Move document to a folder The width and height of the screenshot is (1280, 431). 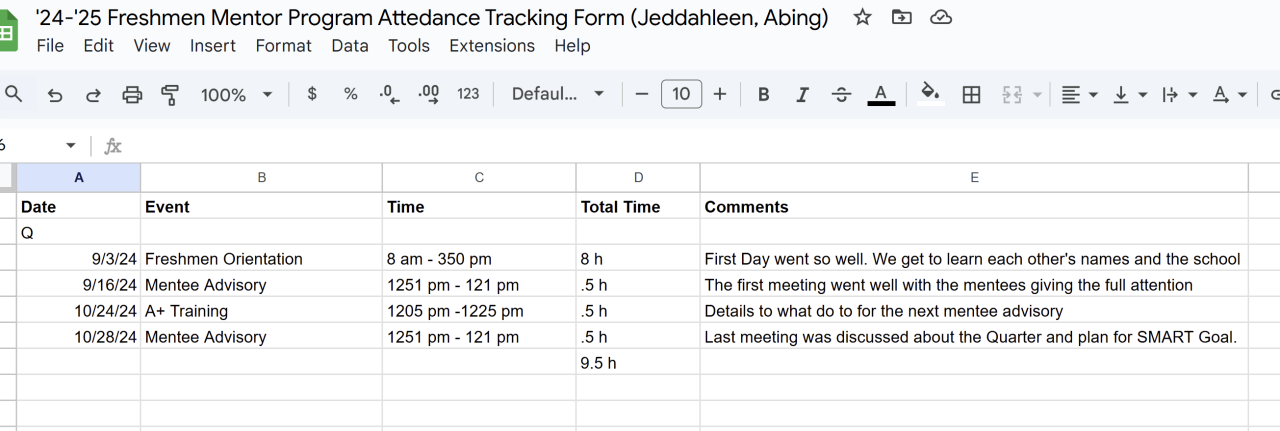[901, 18]
